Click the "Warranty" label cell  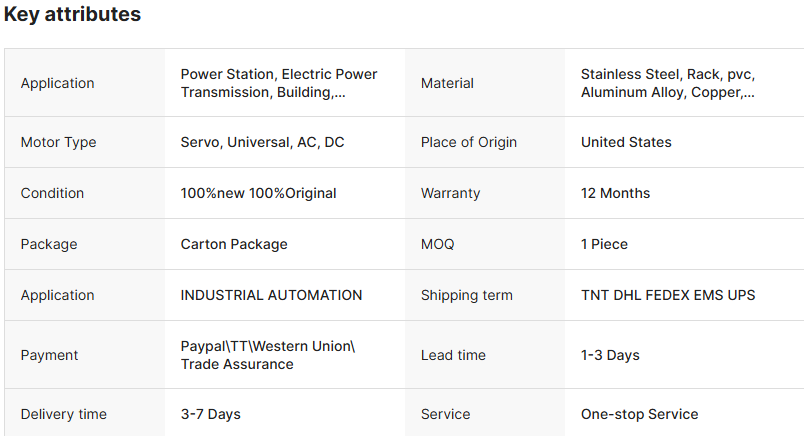[451, 193]
